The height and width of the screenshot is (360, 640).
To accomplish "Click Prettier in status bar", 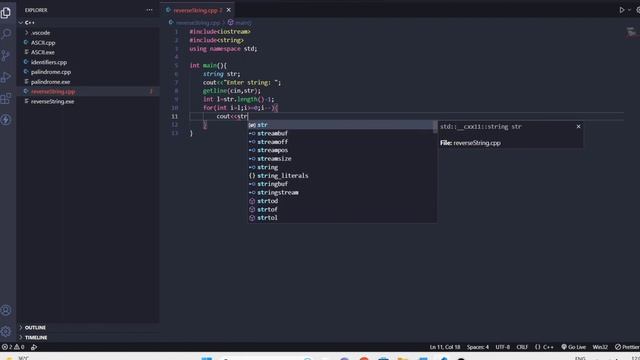I will [627, 347].
